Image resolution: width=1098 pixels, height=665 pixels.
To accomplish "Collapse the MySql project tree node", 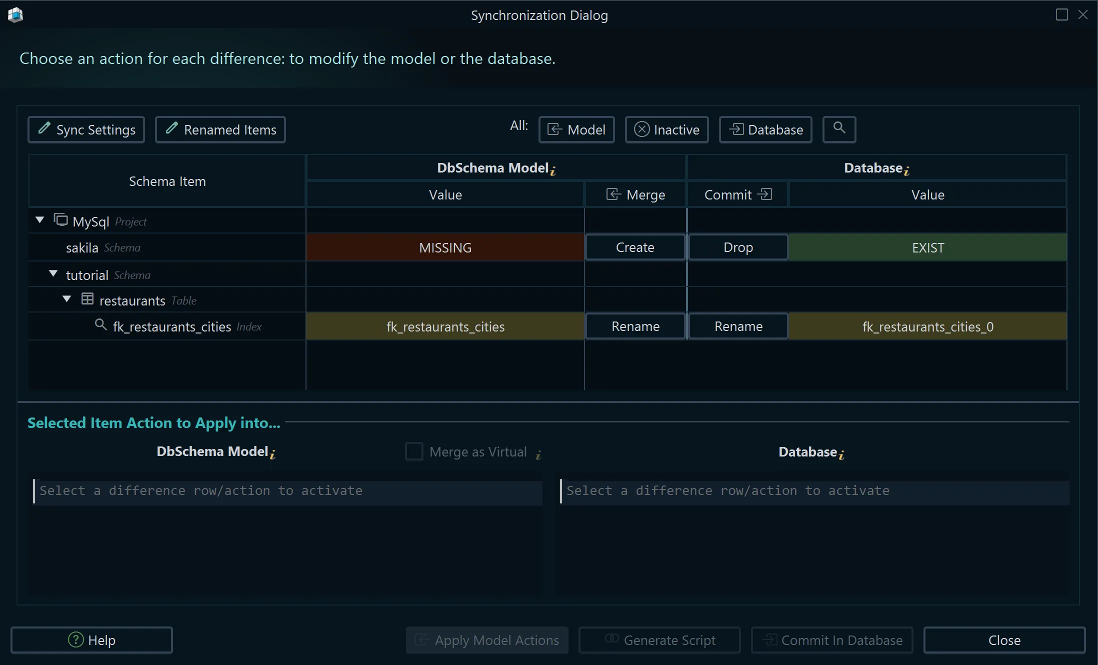I will (x=40, y=220).
